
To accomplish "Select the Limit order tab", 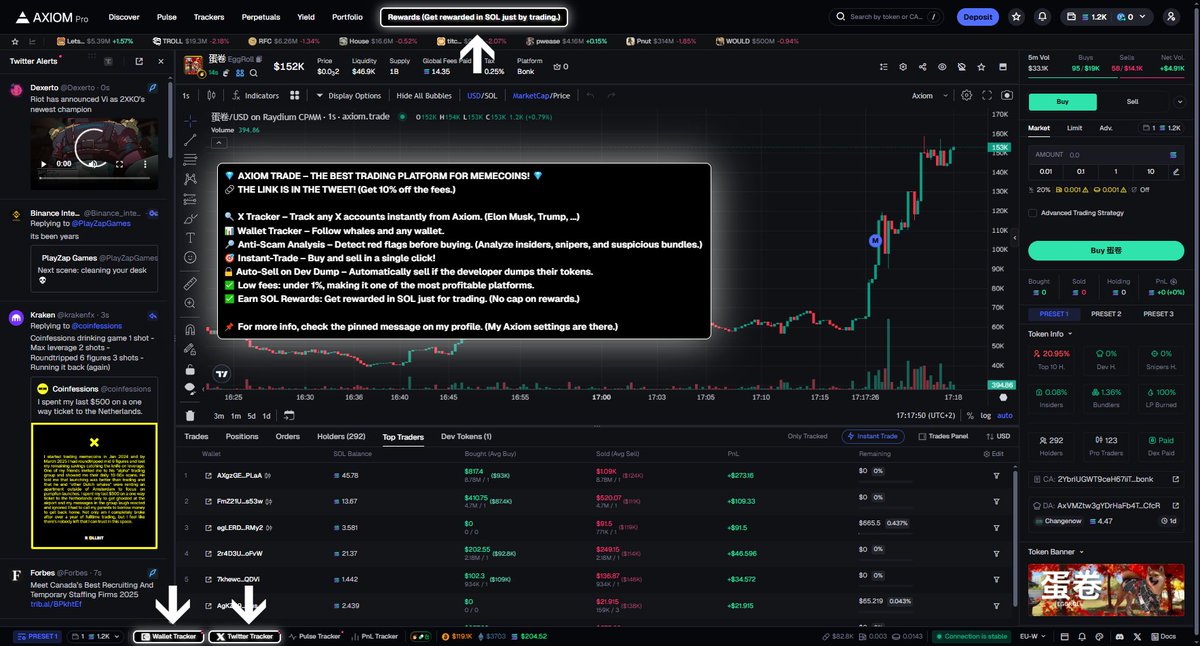I will pyautogui.click(x=1074, y=128).
